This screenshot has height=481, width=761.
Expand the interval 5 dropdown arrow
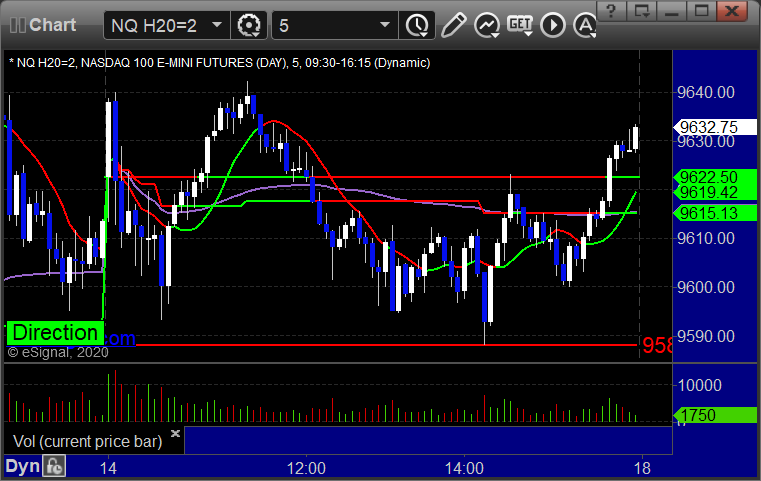pyautogui.click(x=385, y=25)
